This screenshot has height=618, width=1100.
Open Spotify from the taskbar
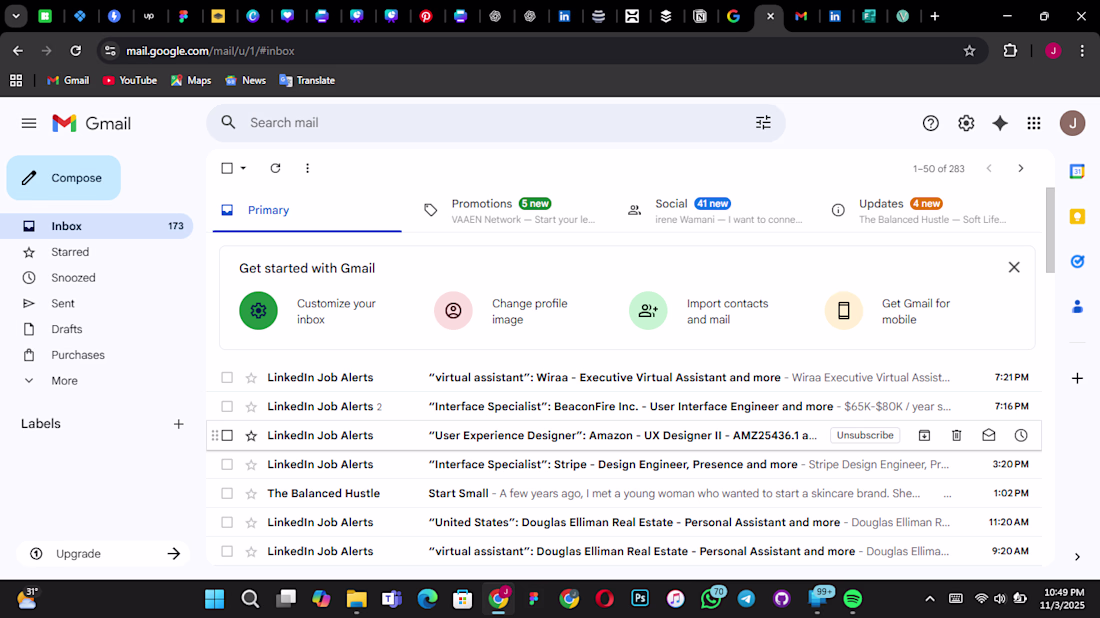tap(852, 599)
